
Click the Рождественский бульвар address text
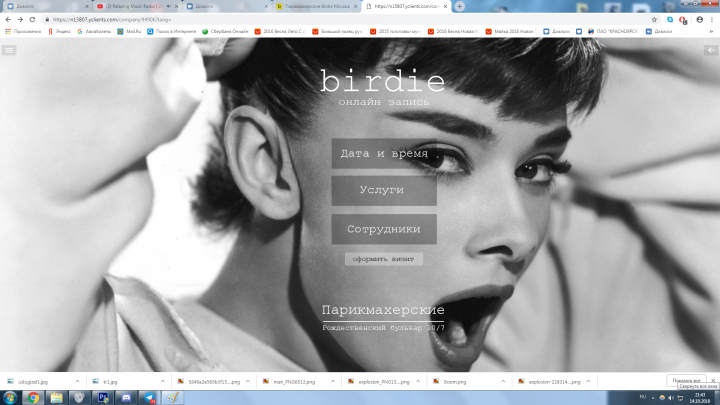(x=383, y=328)
